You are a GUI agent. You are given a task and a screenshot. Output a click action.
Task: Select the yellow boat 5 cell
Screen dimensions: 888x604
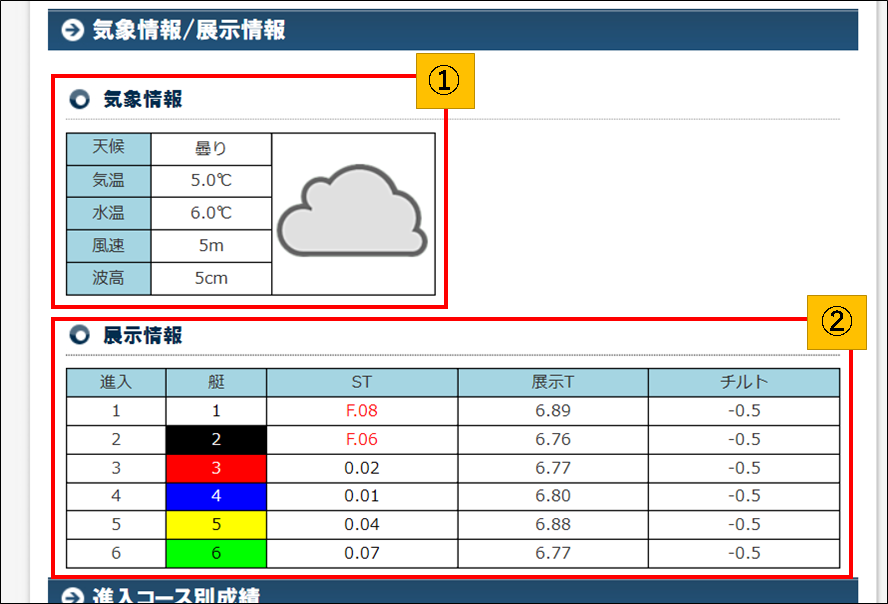(x=216, y=525)
